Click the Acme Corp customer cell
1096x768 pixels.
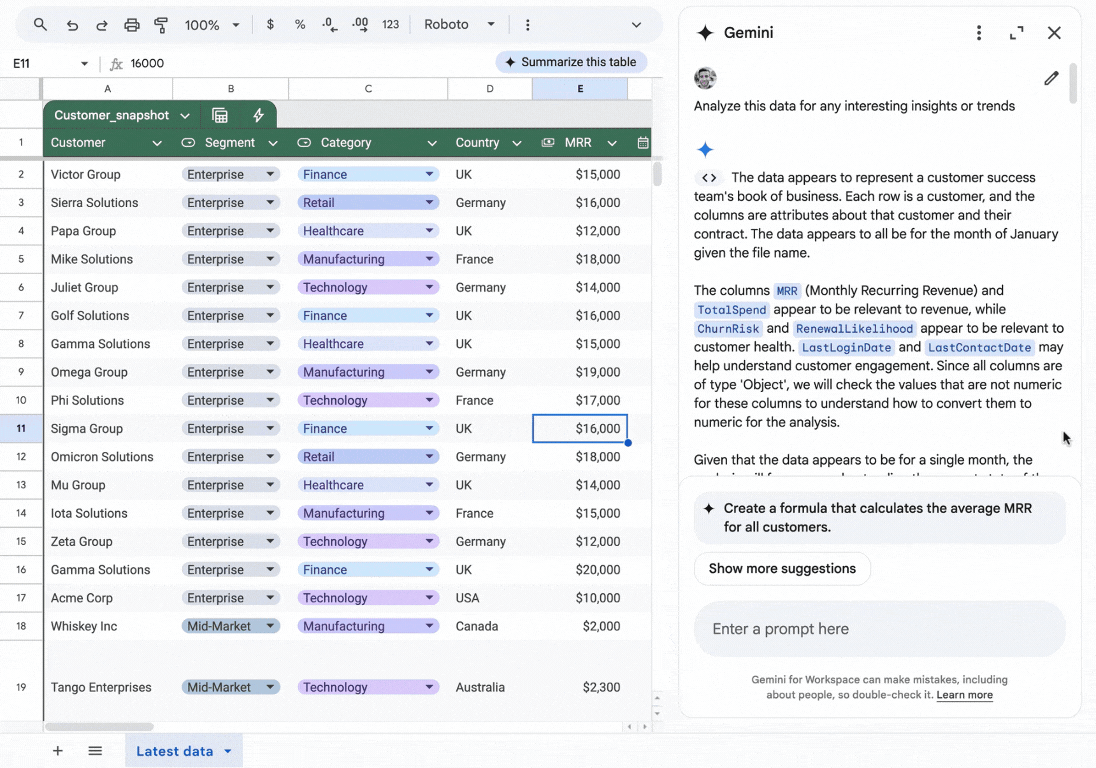click(108, 598)
